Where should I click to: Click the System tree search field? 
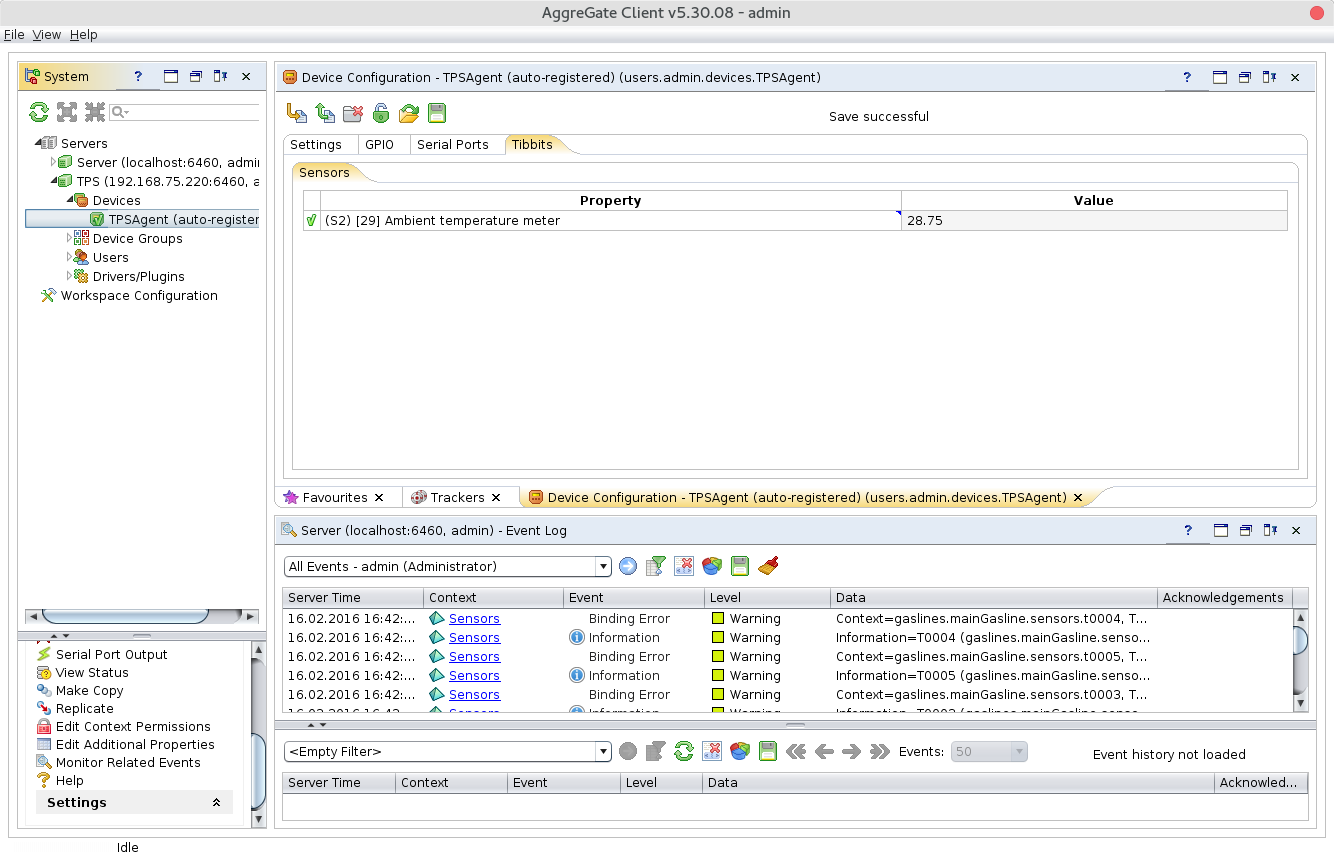pyautogui.click(x=184, y=112)
